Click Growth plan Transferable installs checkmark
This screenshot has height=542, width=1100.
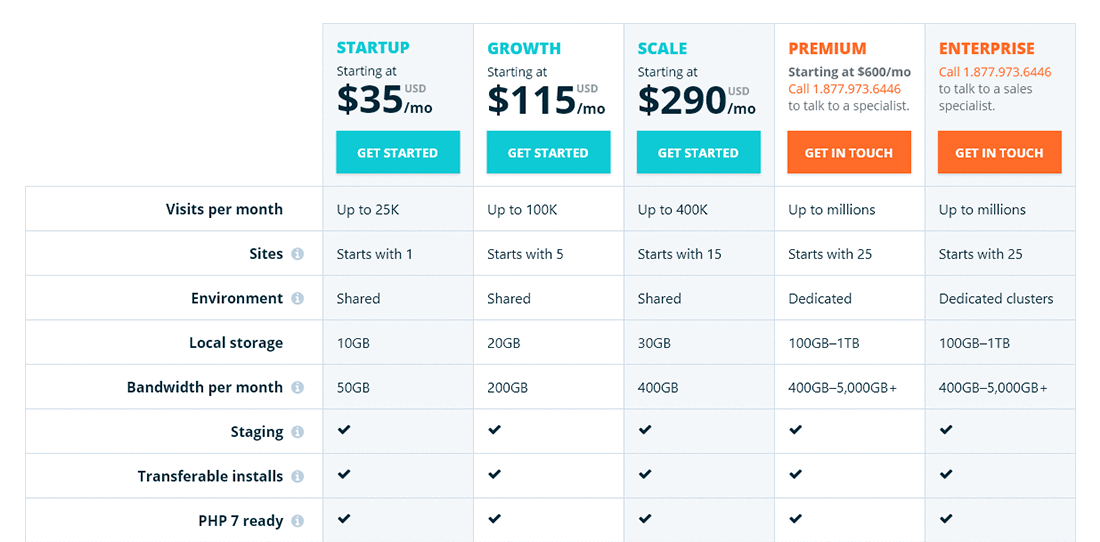tap(495, 474)
